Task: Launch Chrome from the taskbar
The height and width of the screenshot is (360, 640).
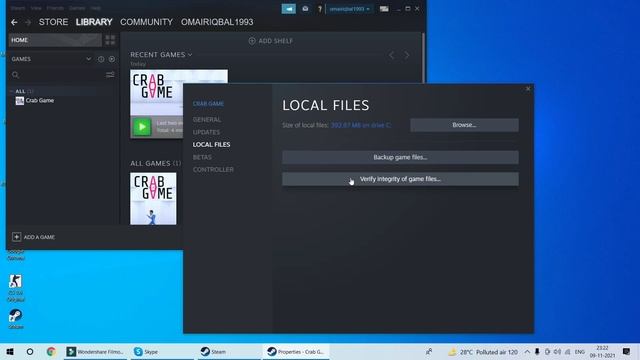Action: [51, 351]
